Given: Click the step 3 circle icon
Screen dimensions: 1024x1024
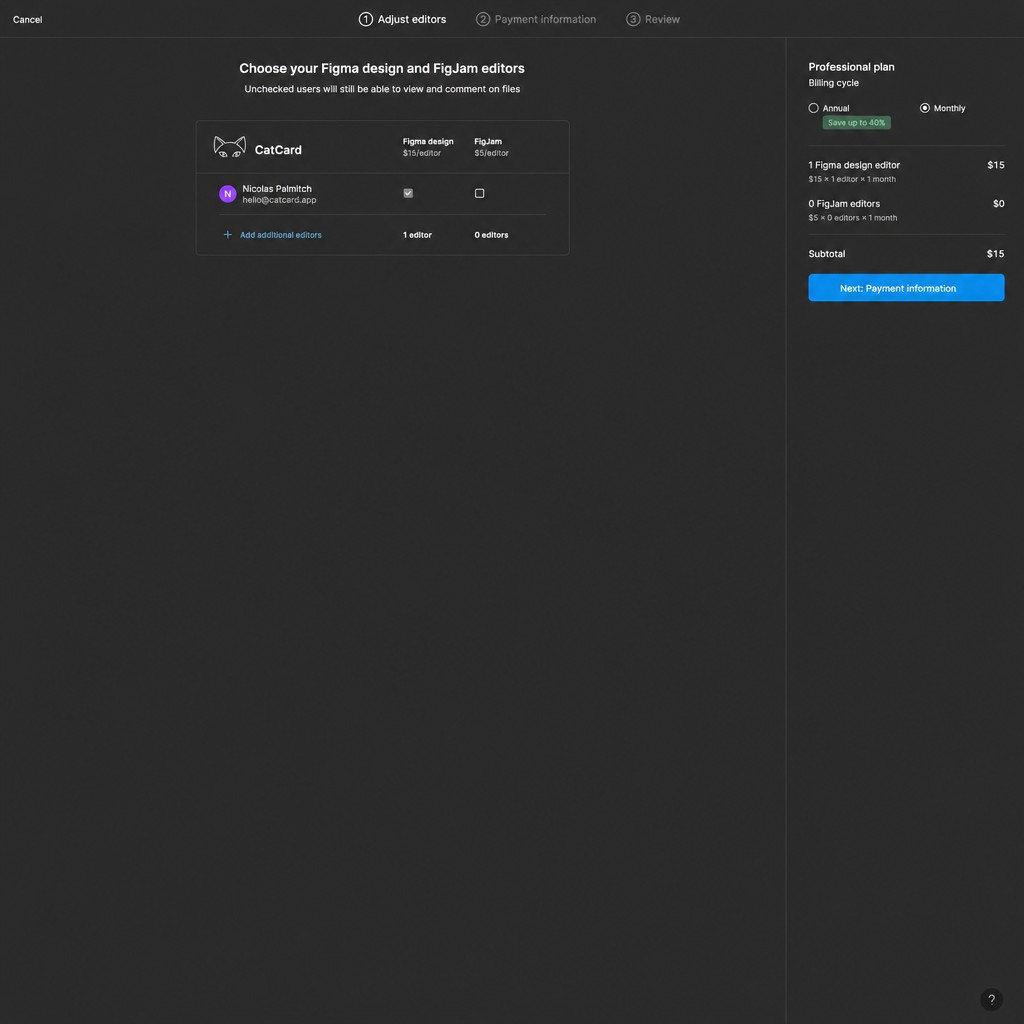Looking at the screenshot, I should [633, 20].
